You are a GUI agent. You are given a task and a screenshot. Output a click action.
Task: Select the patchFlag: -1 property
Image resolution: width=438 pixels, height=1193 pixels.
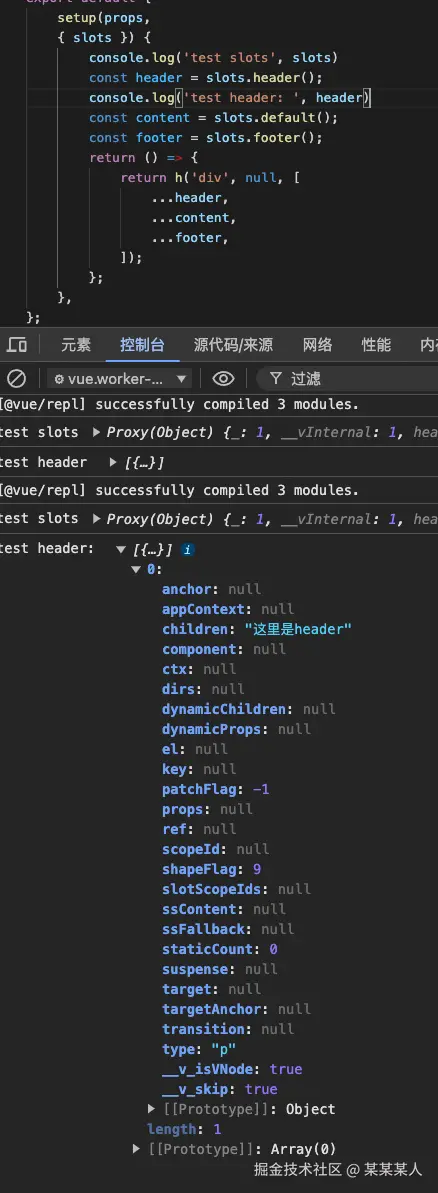pyautogui.click(x=216, y=789)
